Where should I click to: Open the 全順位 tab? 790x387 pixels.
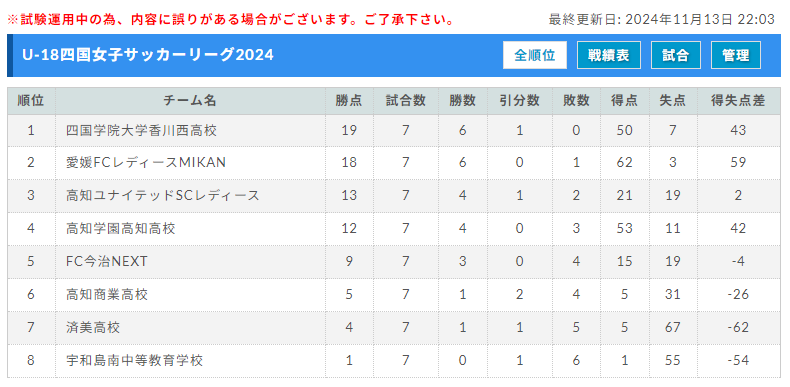coord(535,55)
